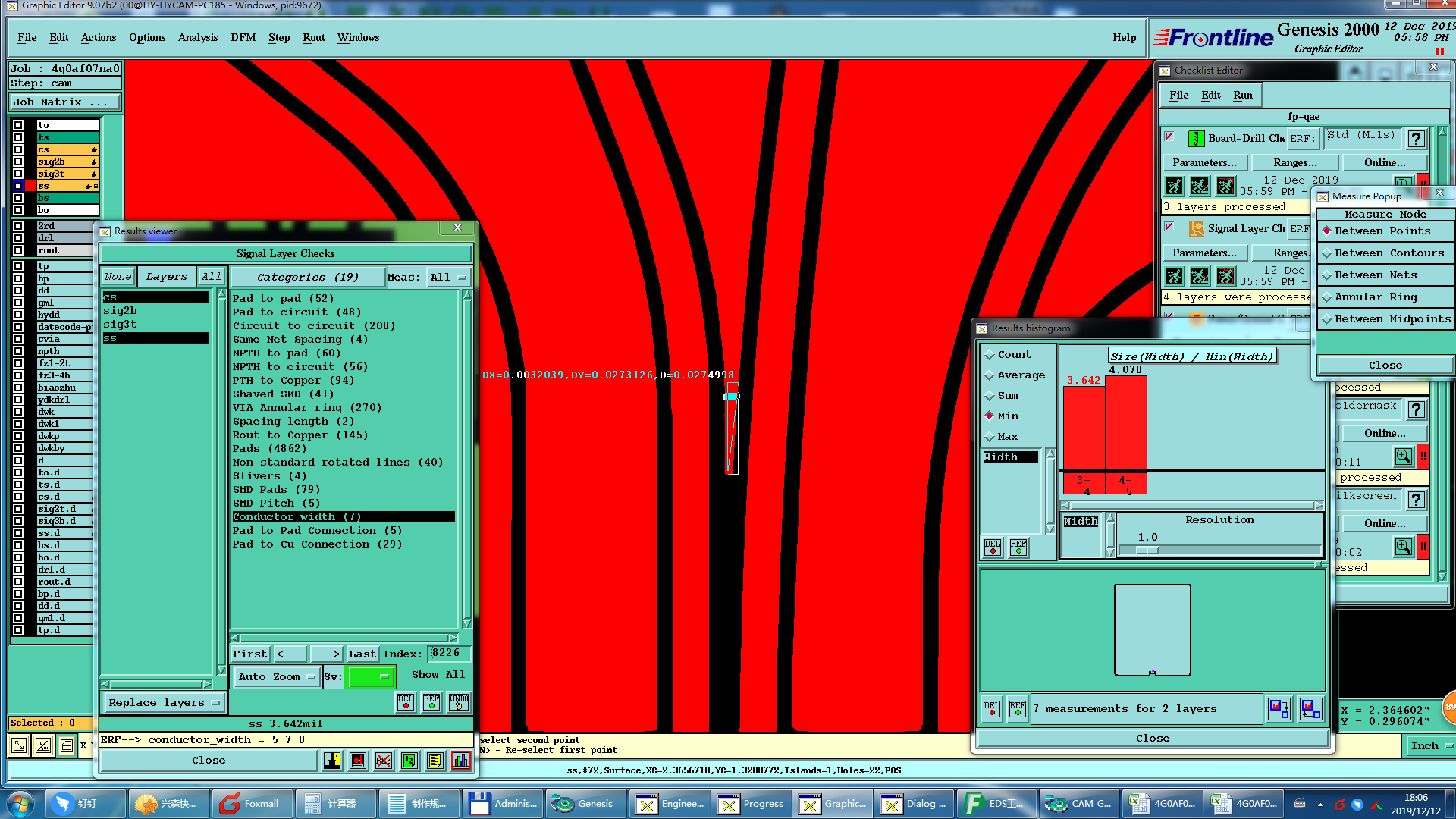This screenshot has height=819, width=1456.
Task: Click the REF icon beside the measurements count
Action: (1017, 708)
